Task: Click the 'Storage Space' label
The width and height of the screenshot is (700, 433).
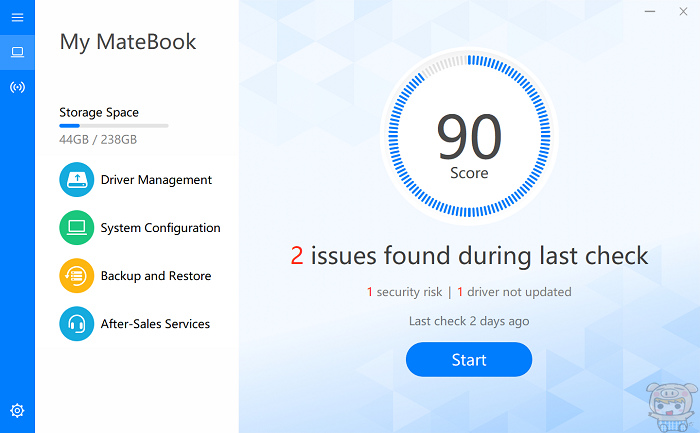Action: click(x=99, y=112)
